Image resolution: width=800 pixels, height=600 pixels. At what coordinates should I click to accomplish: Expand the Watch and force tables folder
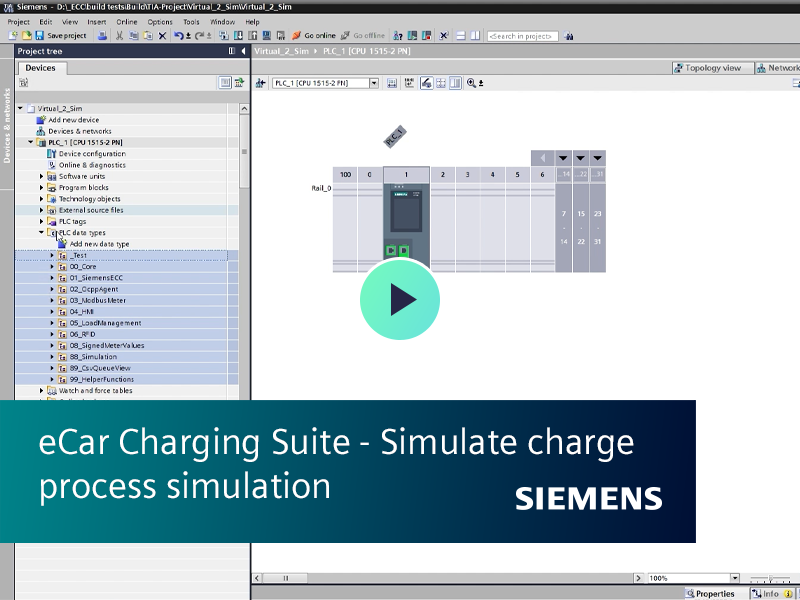click(x=42, y=390)
